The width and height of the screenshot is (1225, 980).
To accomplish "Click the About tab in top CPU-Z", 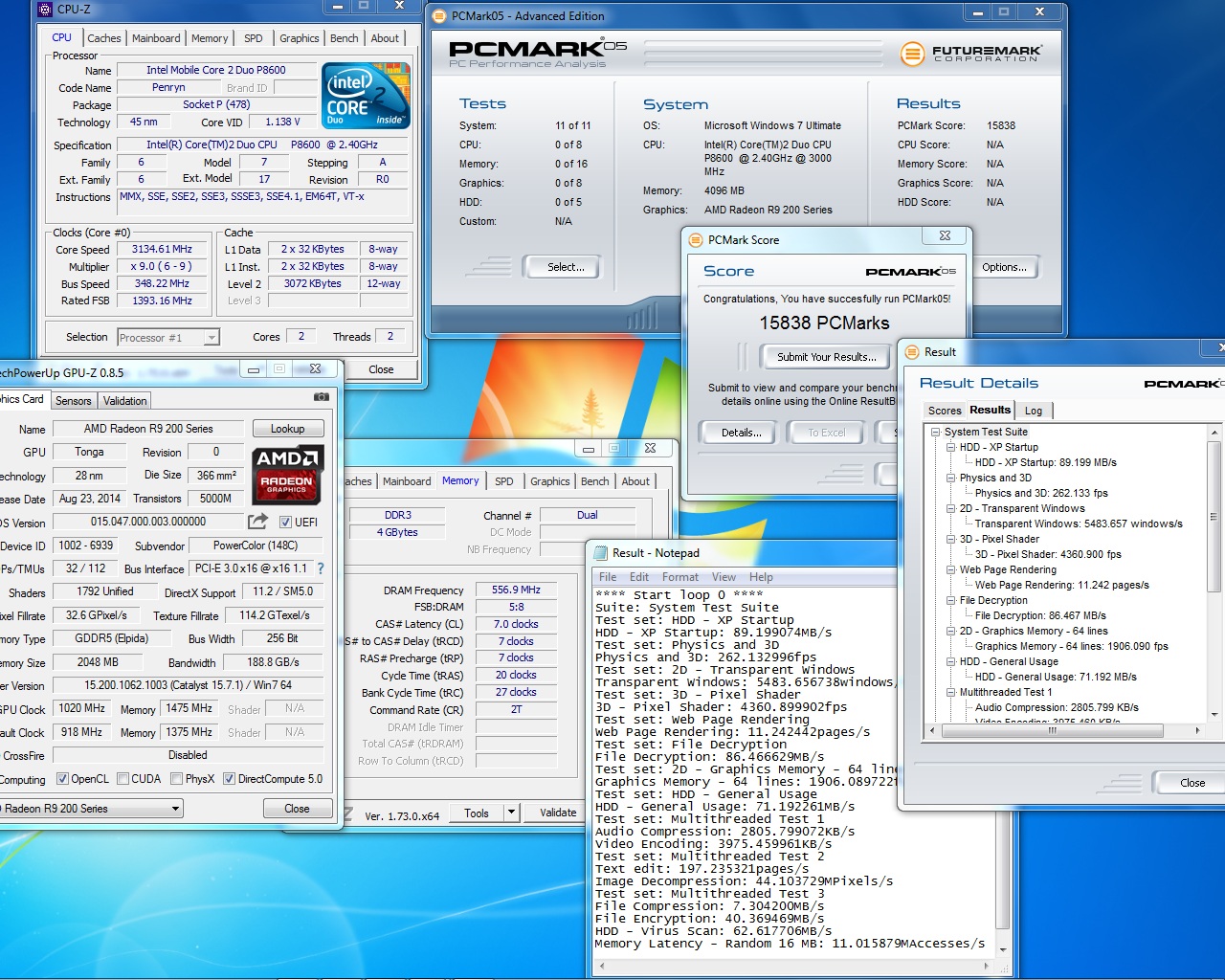I will tap(385, 38).
